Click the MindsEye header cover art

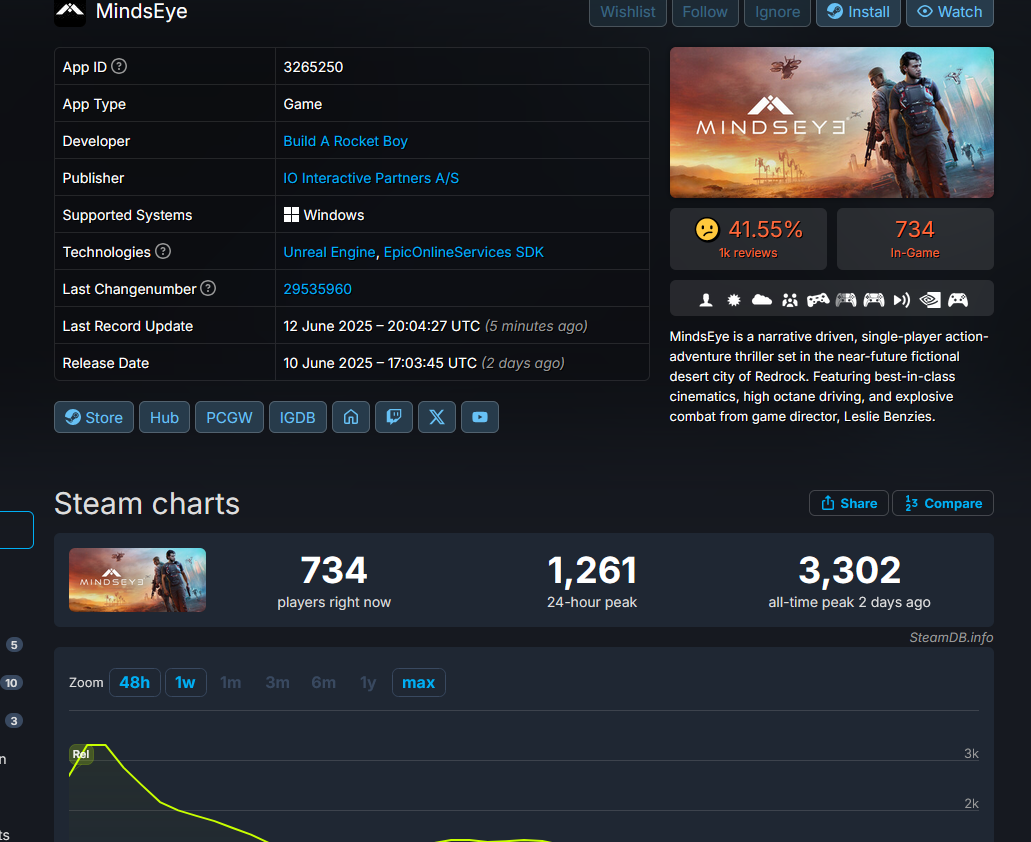coord(832,122)
